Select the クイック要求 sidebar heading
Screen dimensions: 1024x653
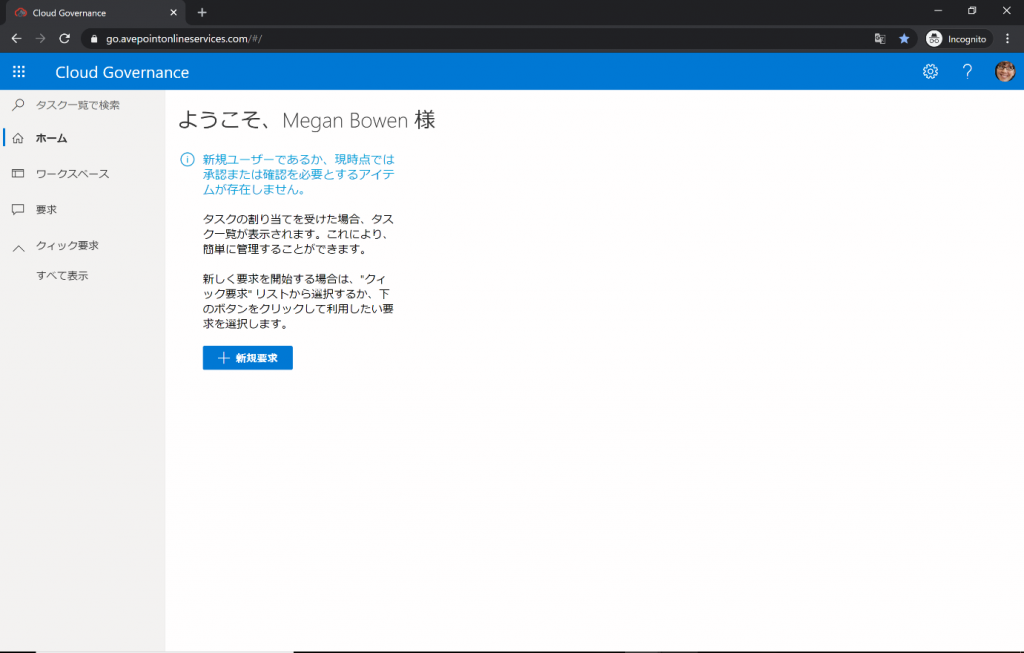pyautogui.click(x=67, y=246)
